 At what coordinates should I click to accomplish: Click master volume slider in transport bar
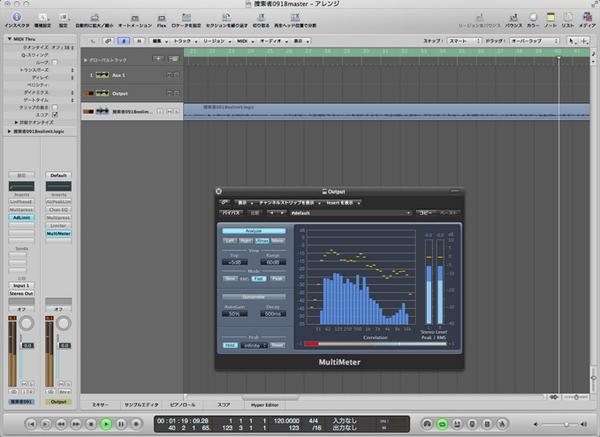click(559, 424)
